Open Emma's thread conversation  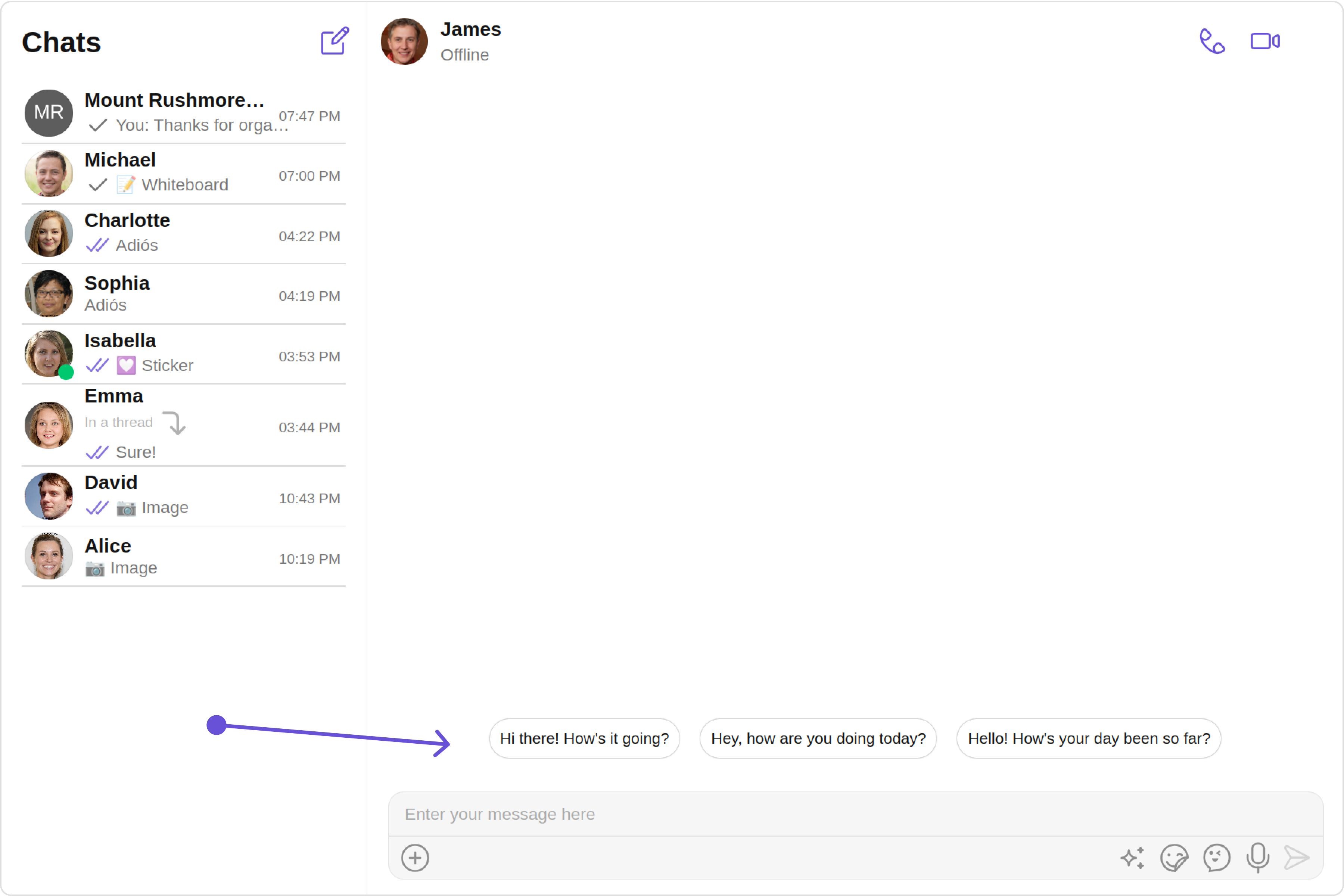click(183, 424)
